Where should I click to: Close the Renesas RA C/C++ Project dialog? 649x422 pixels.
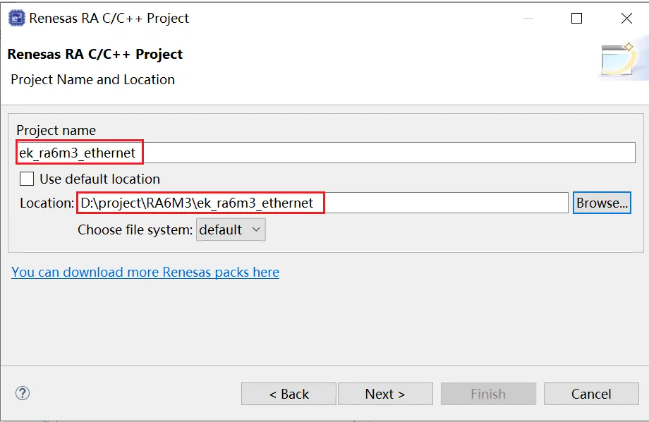tap(625, 18)
